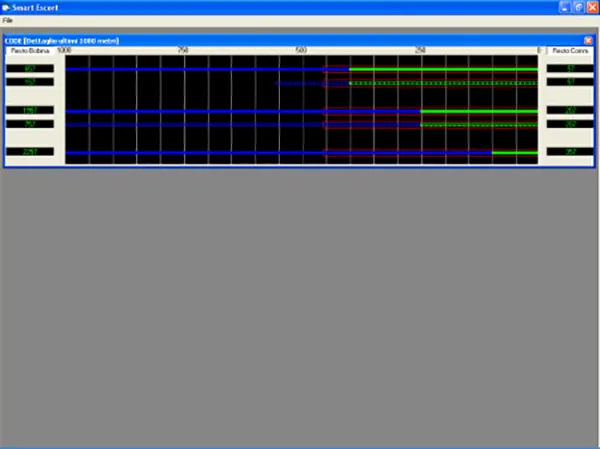
Task: Open the File menu
Action: [7, 20]
